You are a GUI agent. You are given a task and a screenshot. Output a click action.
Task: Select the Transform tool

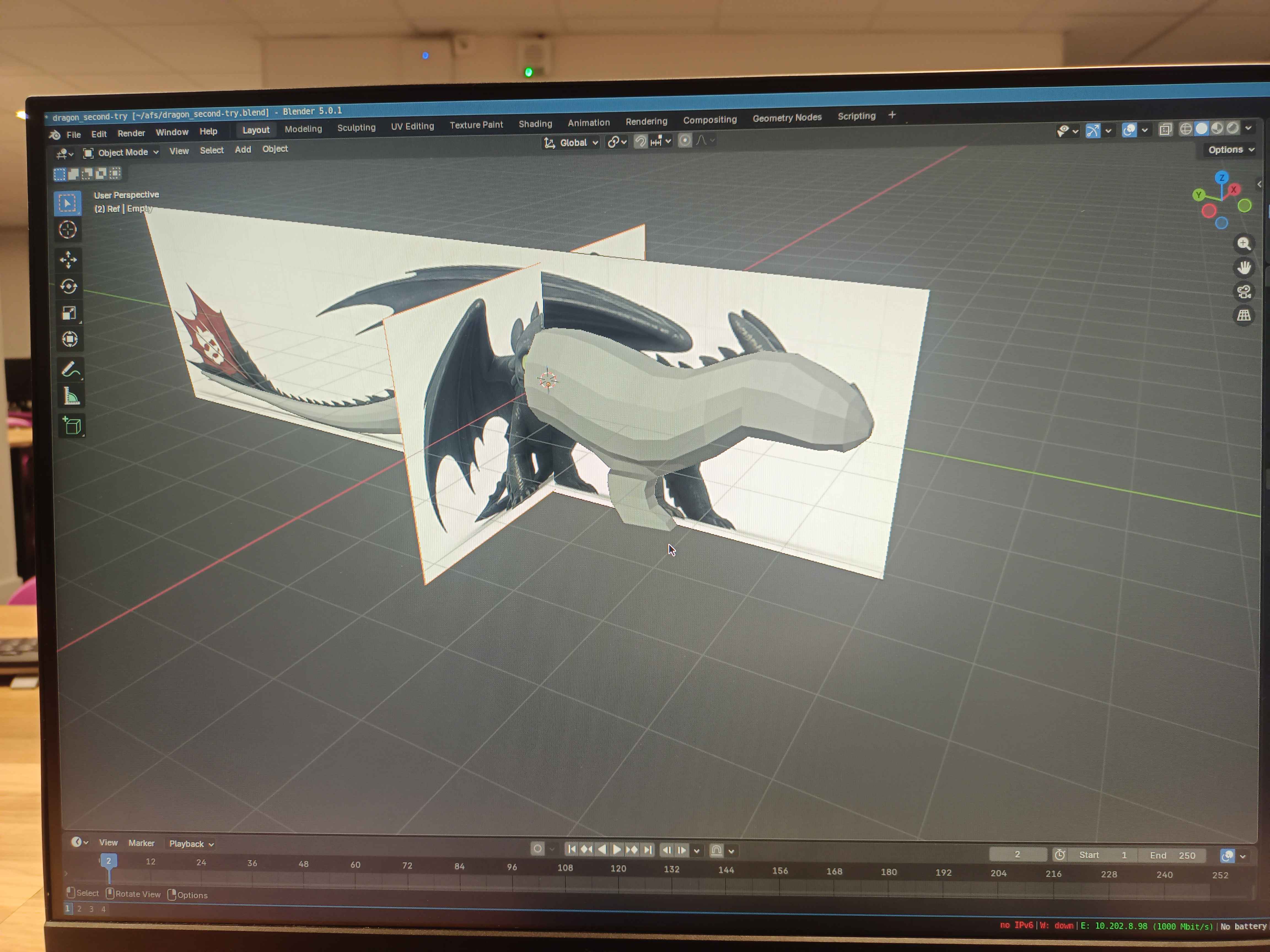pos(70,339)
